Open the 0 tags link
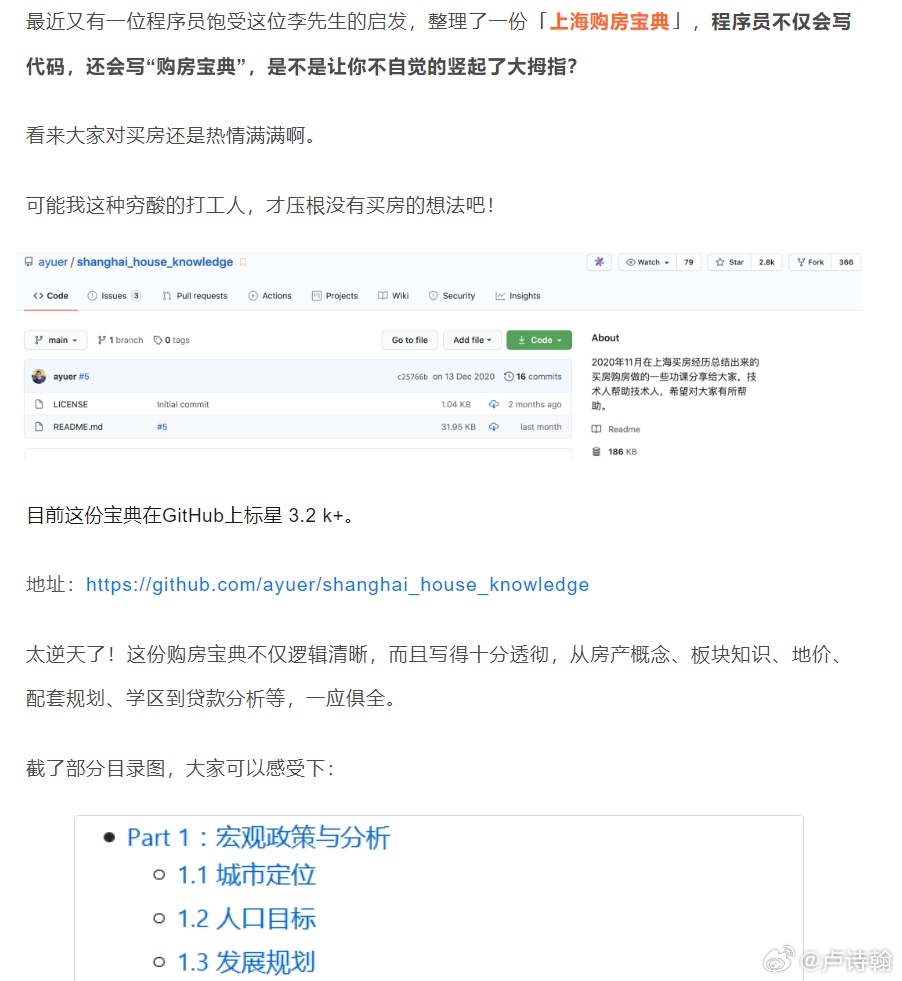The width and height of the screenshot is (902, 981). [x=171, y=340]
